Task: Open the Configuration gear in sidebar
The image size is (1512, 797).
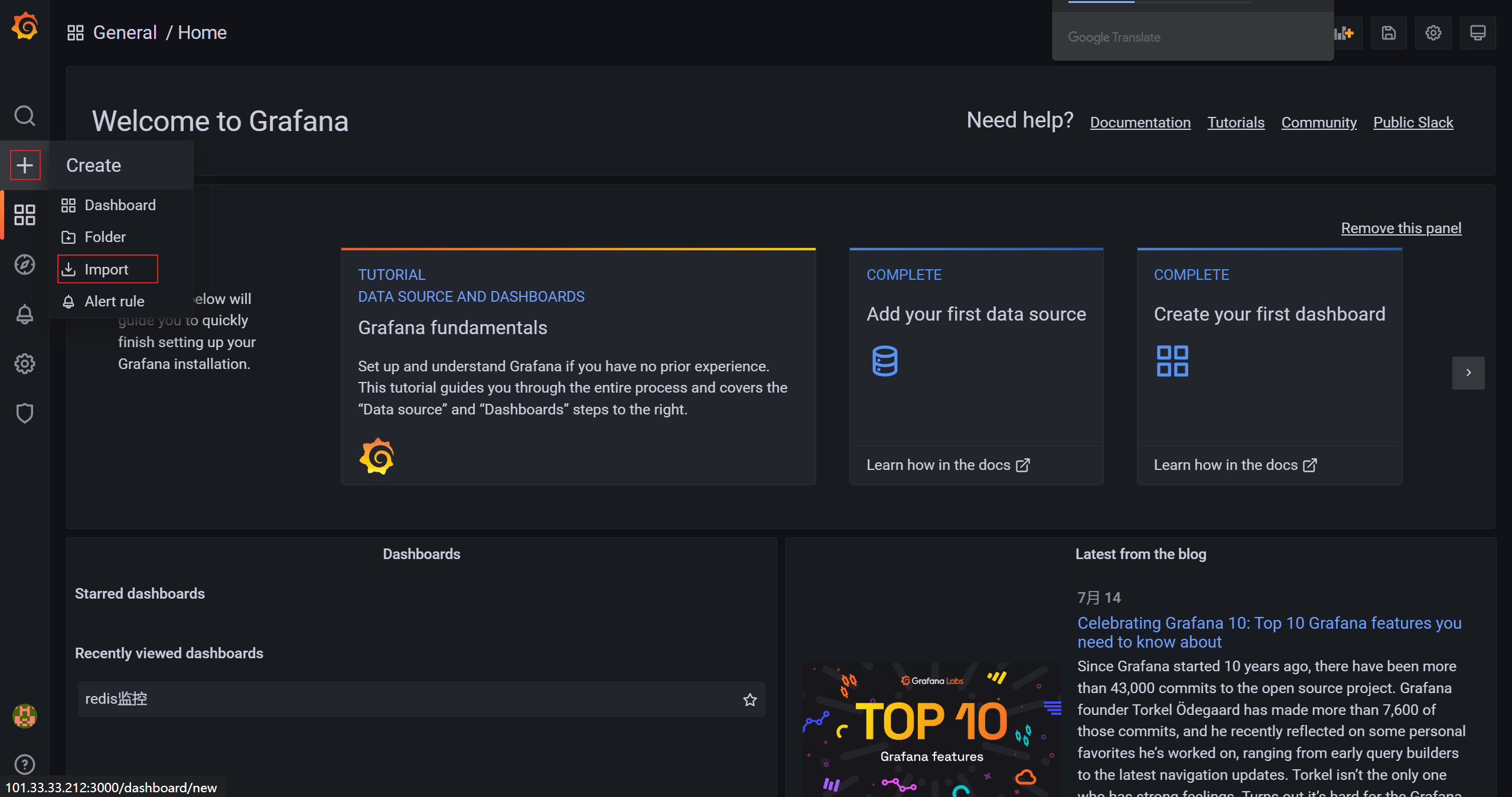Action: point(25,364)
